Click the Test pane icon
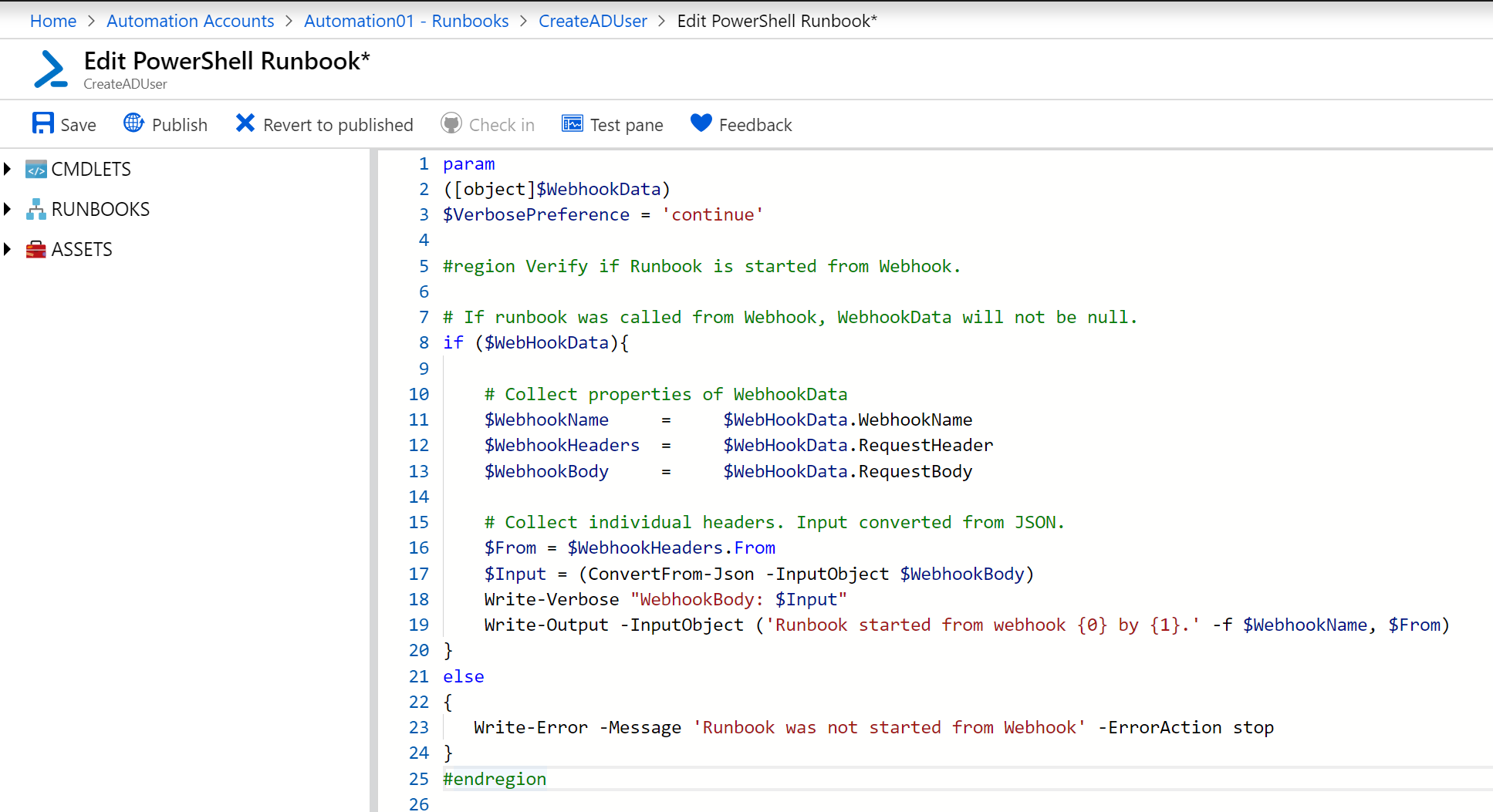The image size is (1493, 812). click(x=572, y=123)
